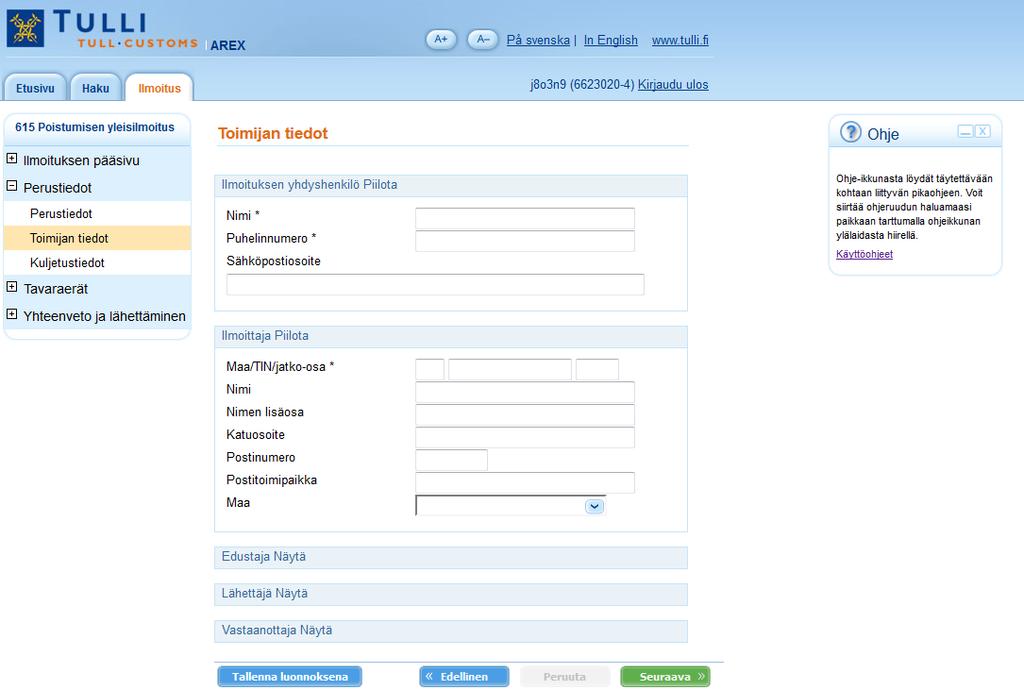Click 615 Poistumisen yleisilmoitus heading
This screenshot has width=1024, height=690.
(x=95, y=127)
